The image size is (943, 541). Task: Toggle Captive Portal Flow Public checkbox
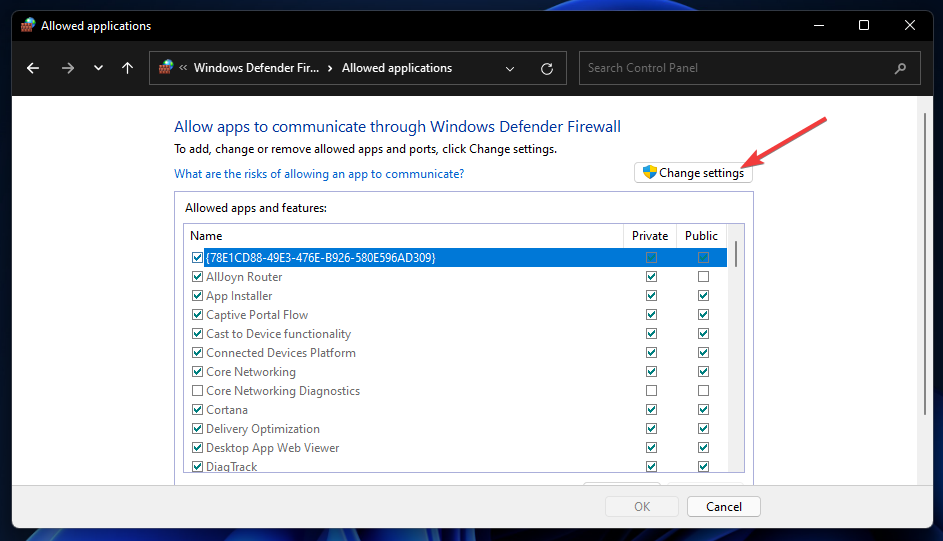point(704,314)
